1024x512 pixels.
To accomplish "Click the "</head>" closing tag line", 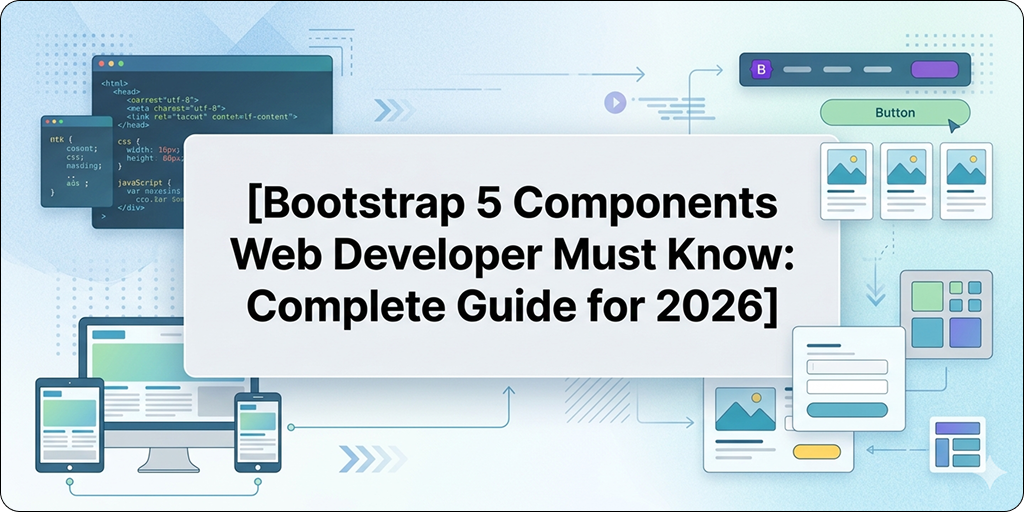I will pos(134,124).
